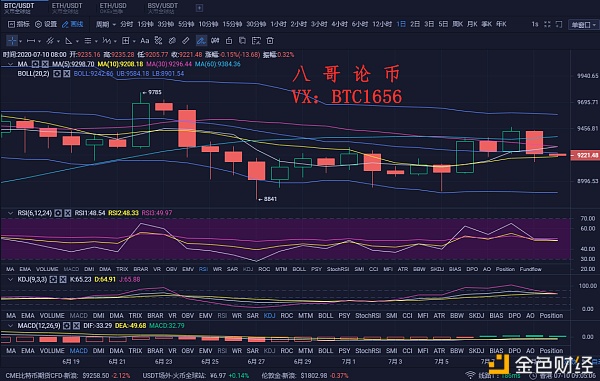Select the 月K monthly period

pyautogui.click(x=472, y=24)
